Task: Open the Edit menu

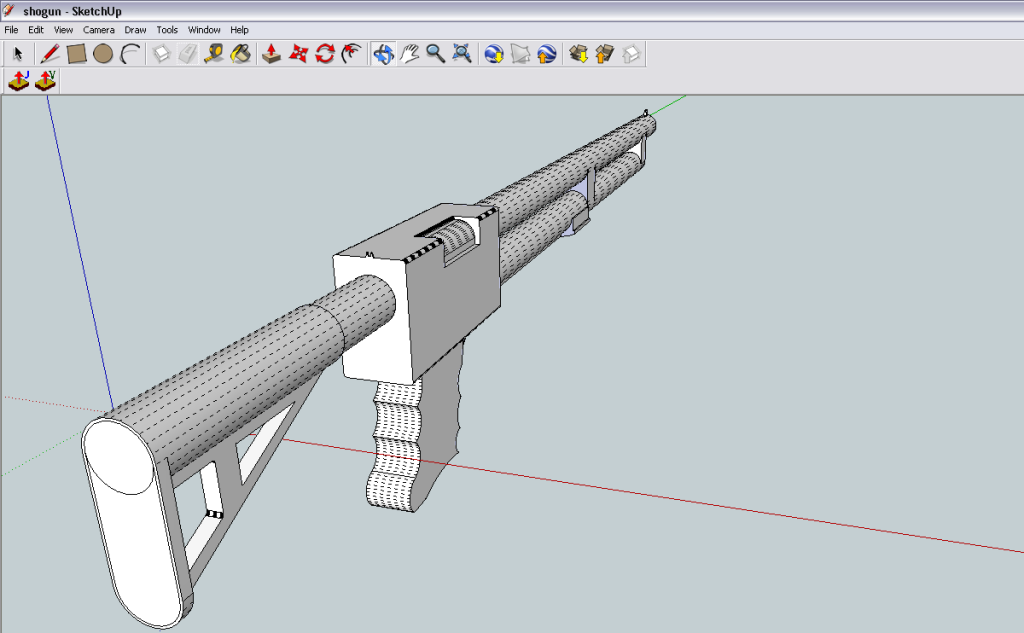Action: point(36,30)
